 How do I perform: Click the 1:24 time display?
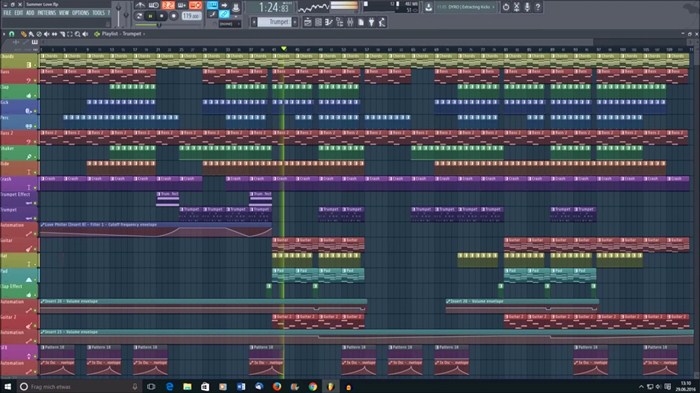point(274,8)
